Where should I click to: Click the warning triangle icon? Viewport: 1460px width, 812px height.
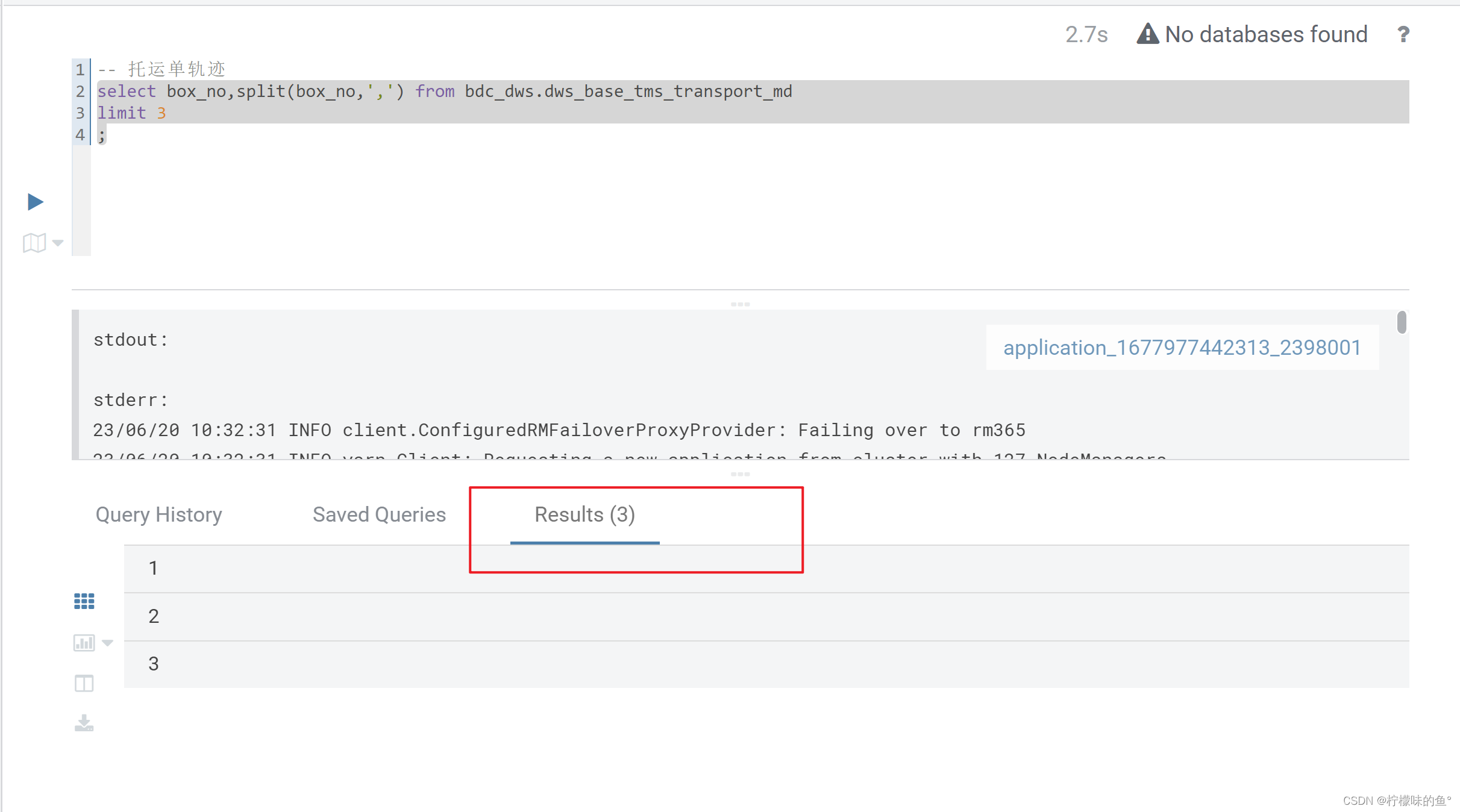coord(1147,34)
